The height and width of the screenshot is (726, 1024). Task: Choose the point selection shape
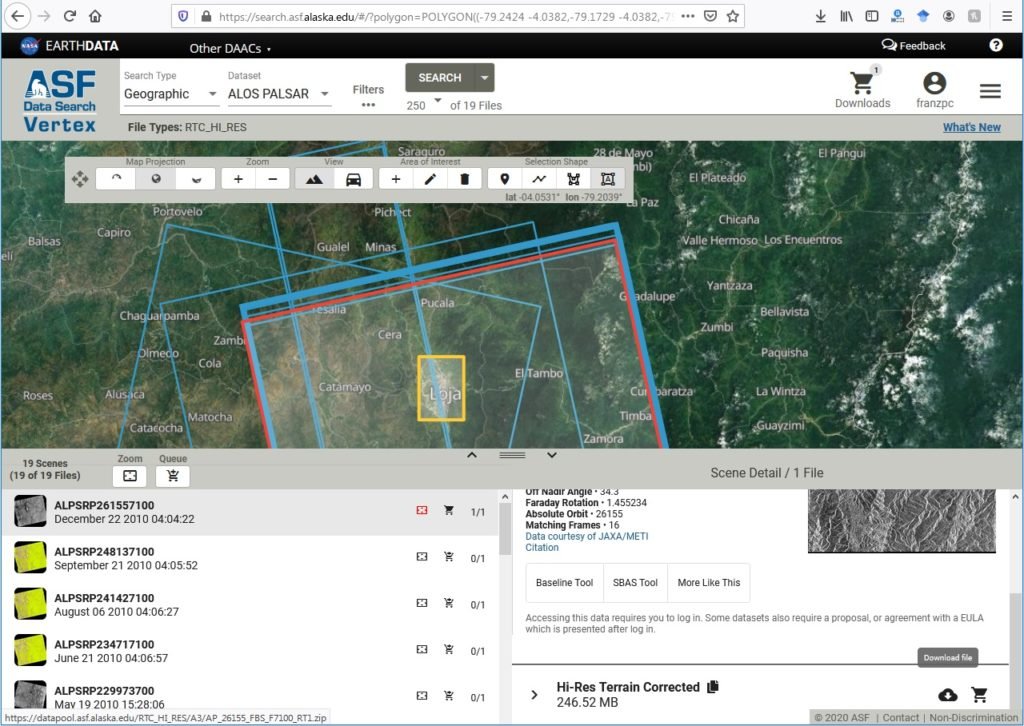504,179
